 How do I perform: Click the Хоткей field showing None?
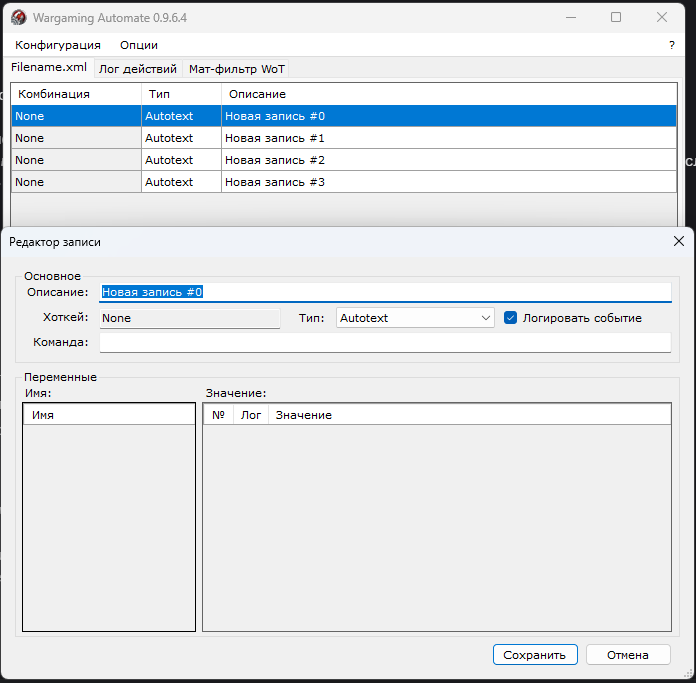[x=190, y=318]
